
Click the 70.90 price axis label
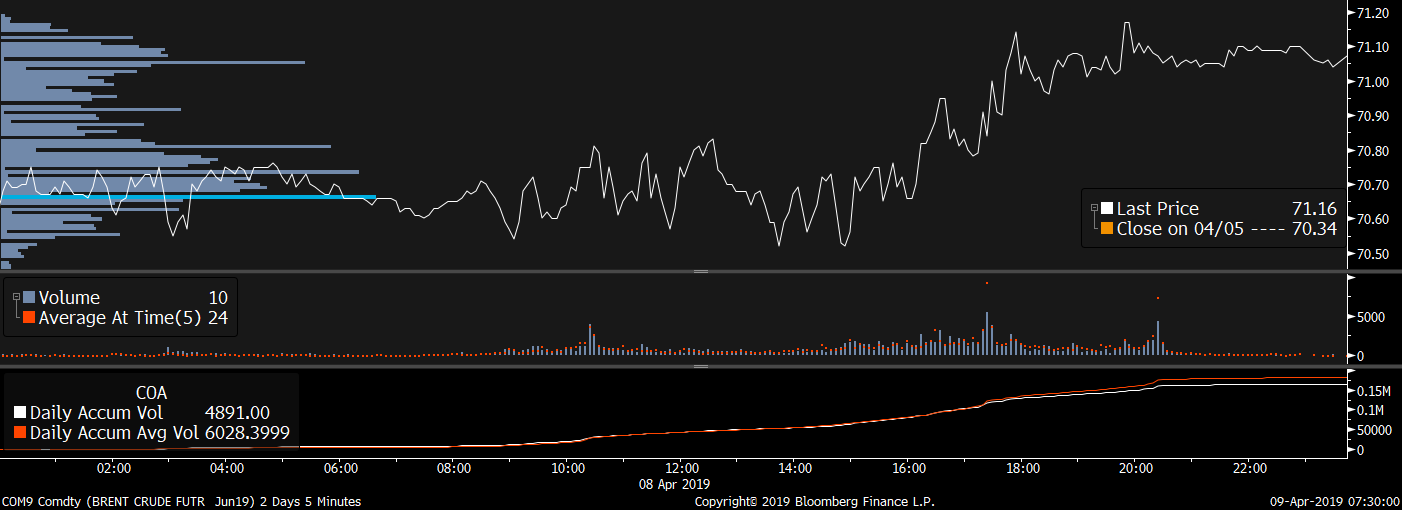point(1373,116)
